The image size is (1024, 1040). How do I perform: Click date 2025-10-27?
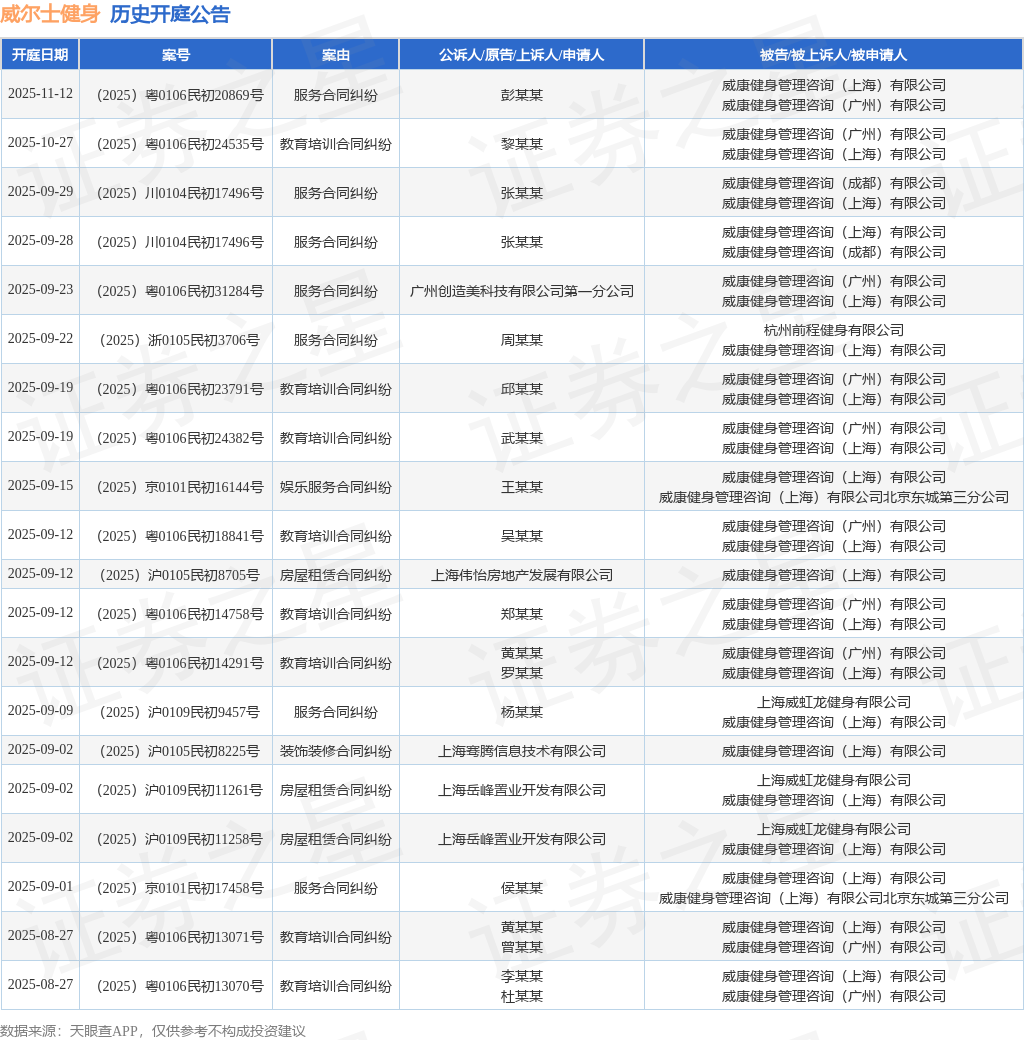(40, 143)
